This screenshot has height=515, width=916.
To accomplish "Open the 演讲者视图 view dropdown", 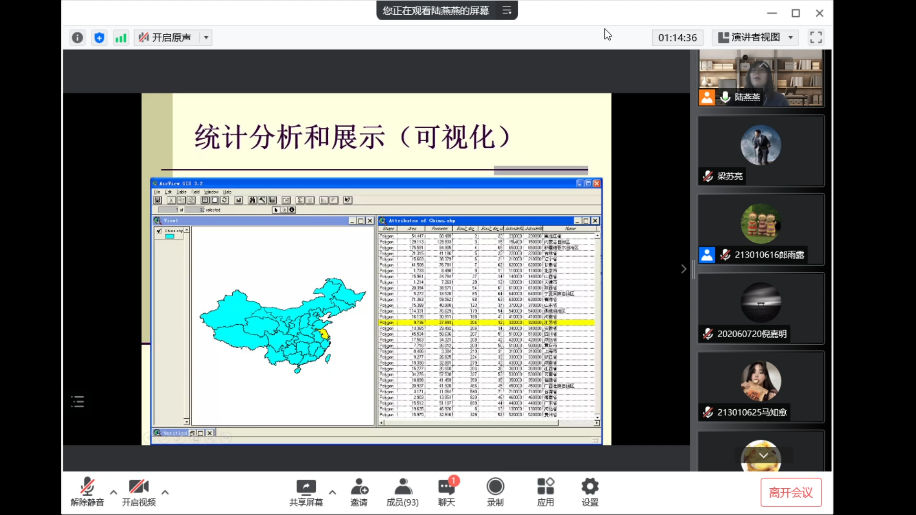I will pyautogui.click(x=755, y=37).
